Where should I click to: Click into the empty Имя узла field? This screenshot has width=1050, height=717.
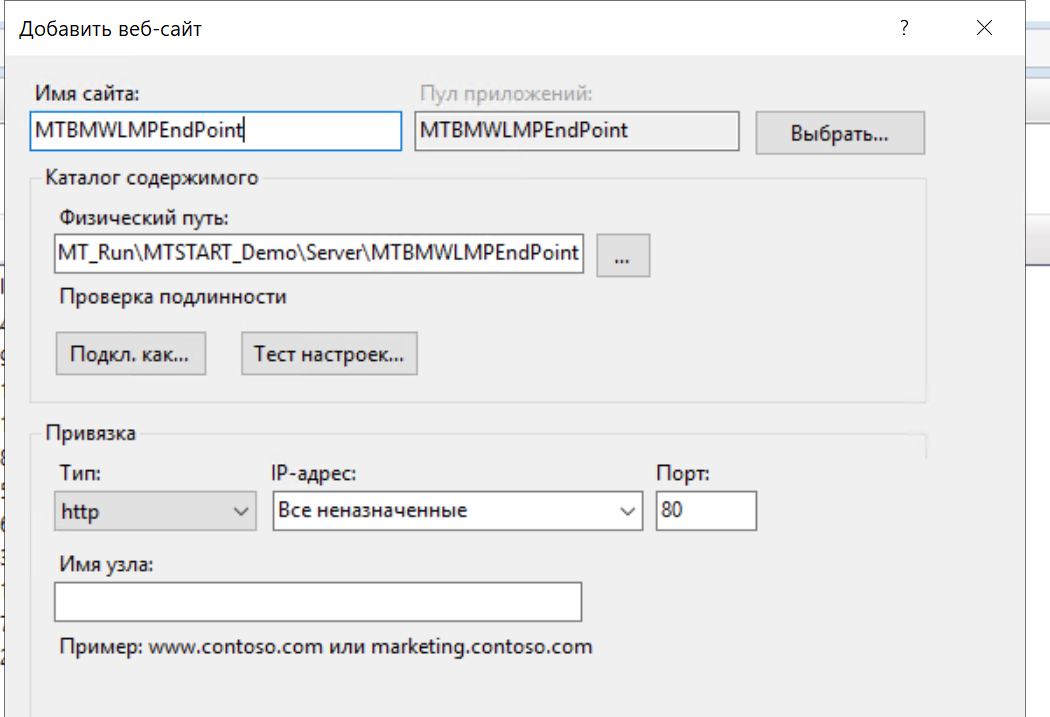318,602
